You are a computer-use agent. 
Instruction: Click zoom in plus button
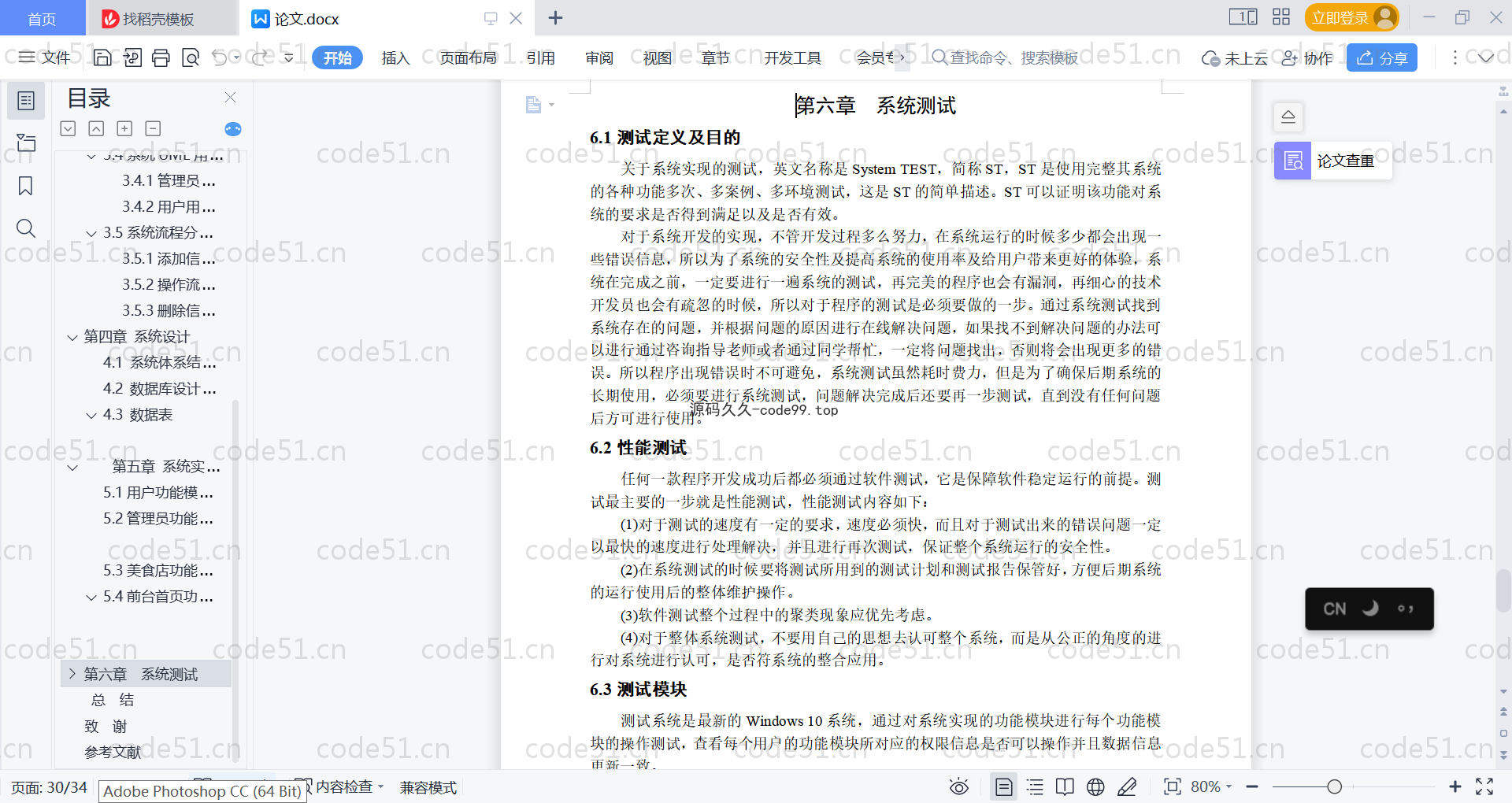point(1455,786)
